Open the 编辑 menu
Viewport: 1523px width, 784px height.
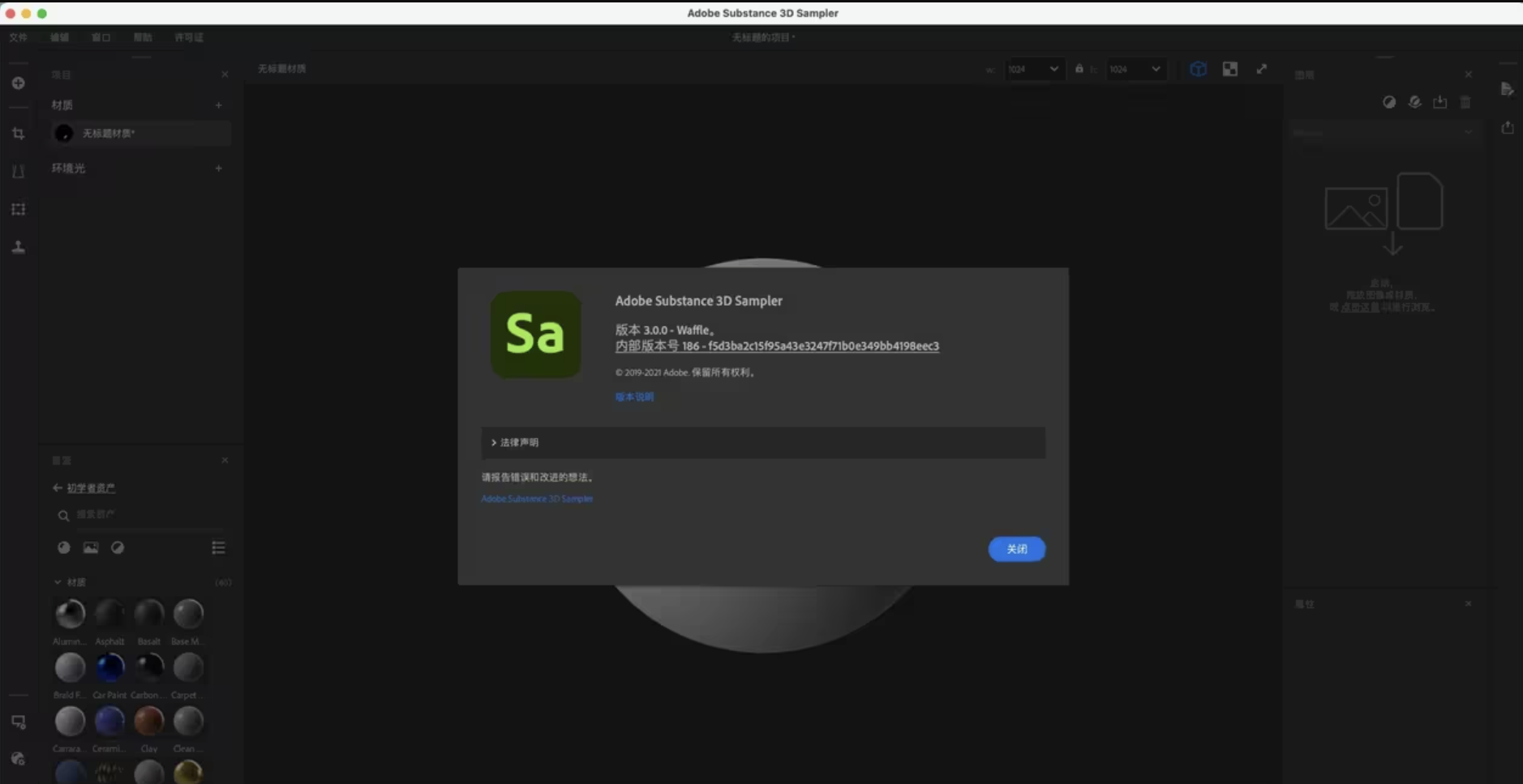click(59, 37)
